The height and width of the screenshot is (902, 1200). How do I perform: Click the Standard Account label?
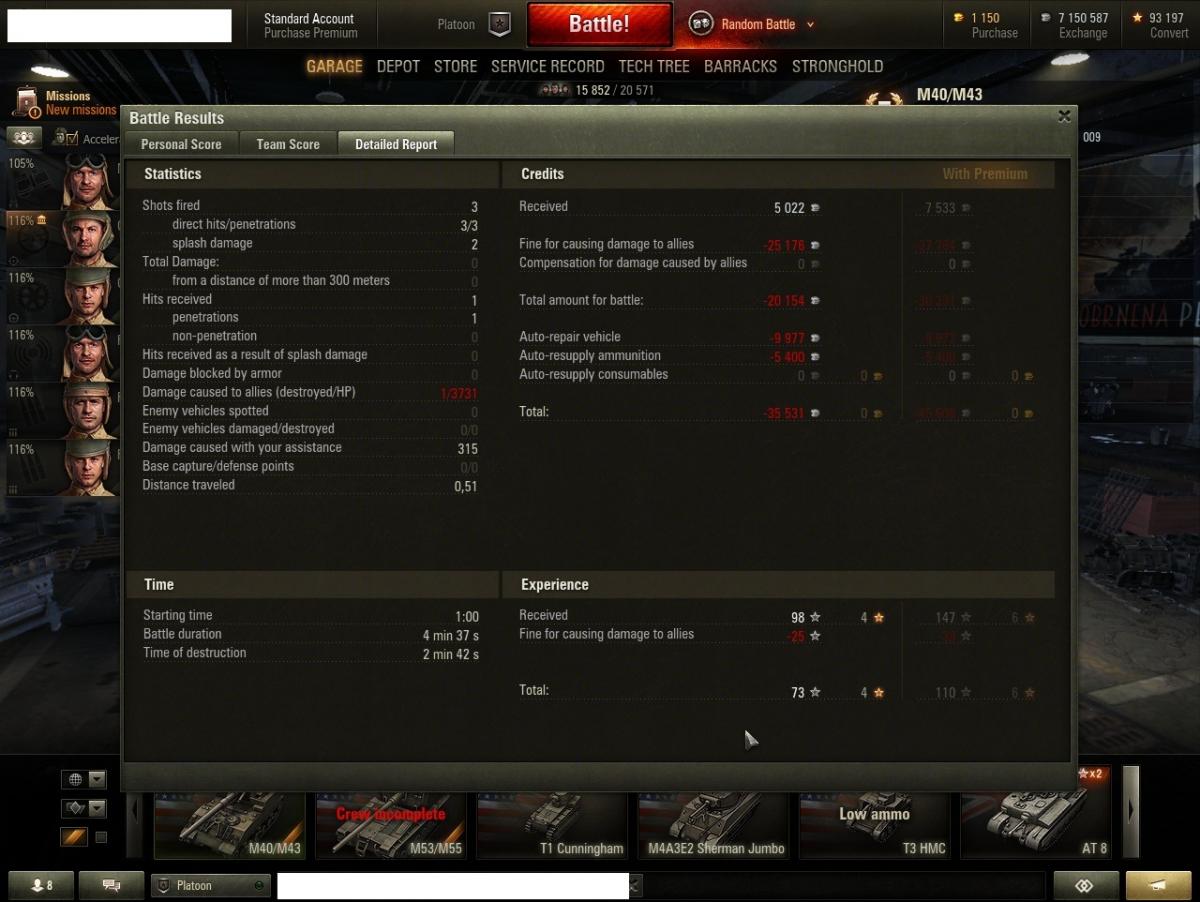pyautogui.click(x=308, y=18)
